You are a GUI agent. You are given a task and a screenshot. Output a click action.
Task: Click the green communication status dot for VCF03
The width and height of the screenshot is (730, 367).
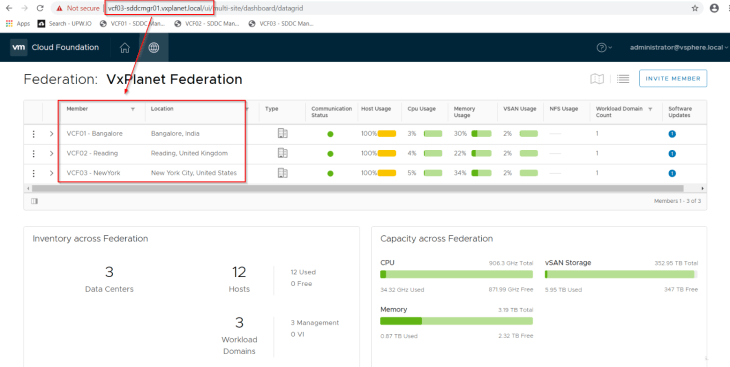coord(330,173)
